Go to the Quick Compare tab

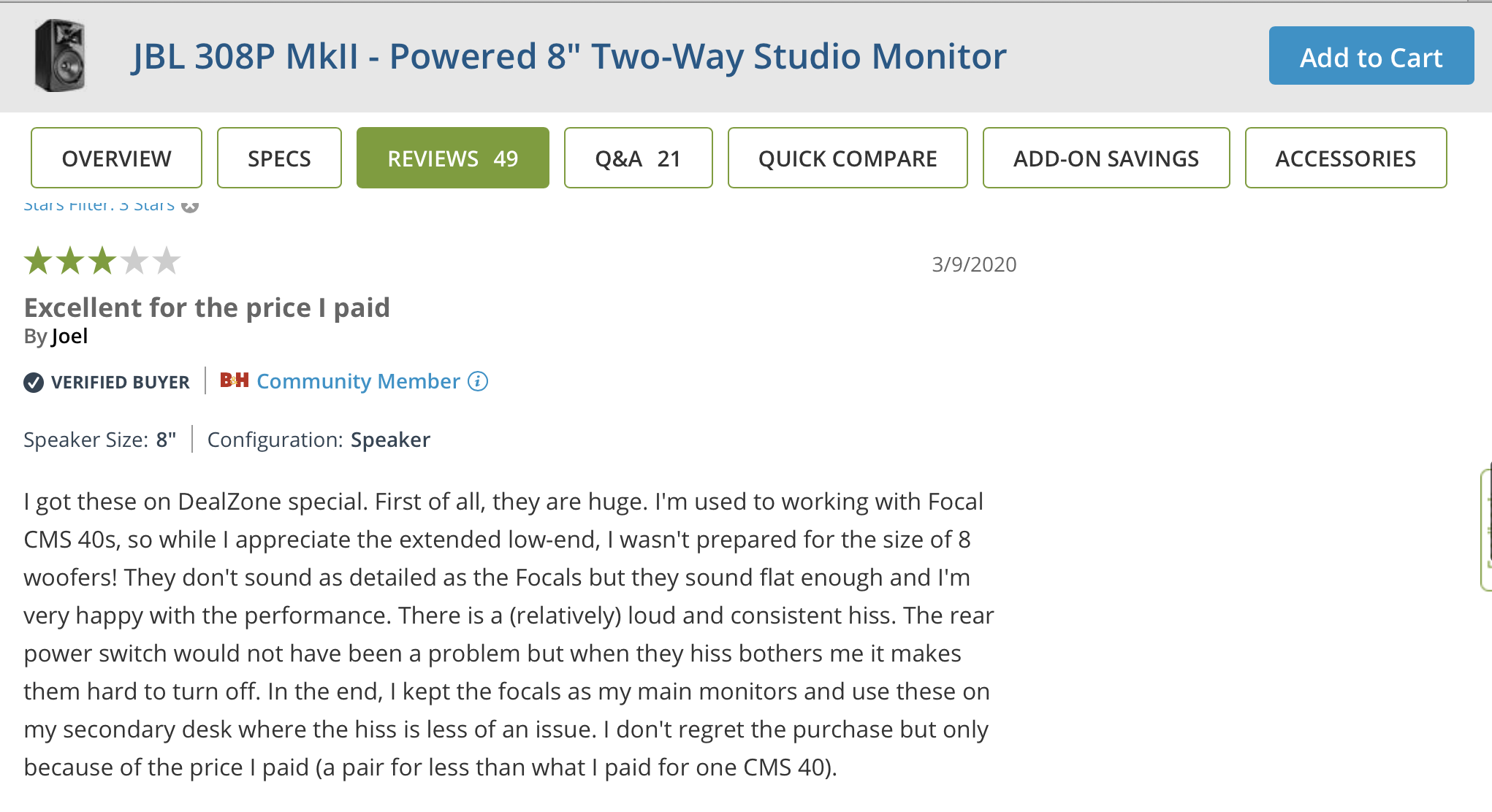(x=848, y=158)
